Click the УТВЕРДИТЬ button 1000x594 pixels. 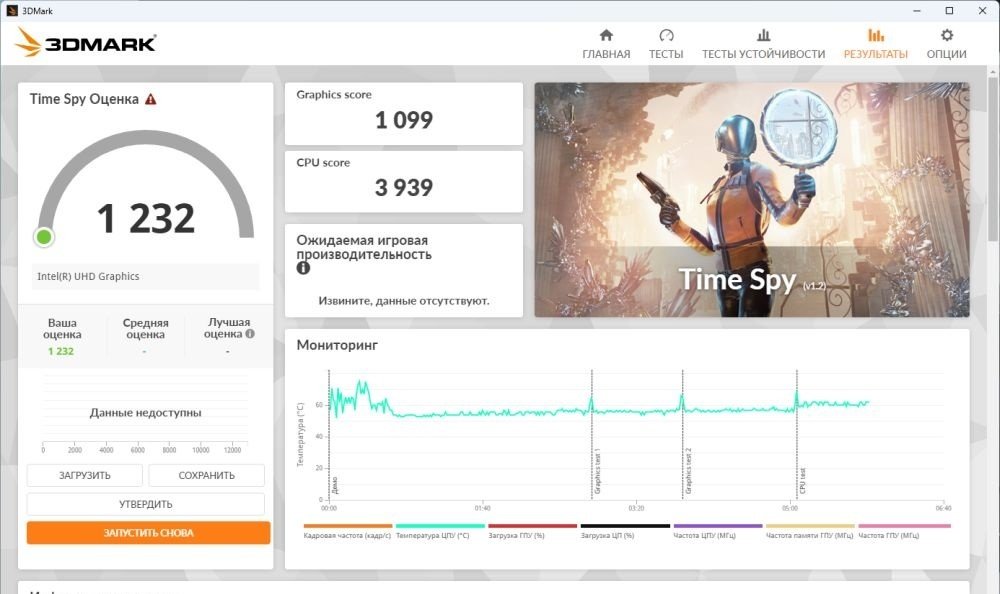145,504
